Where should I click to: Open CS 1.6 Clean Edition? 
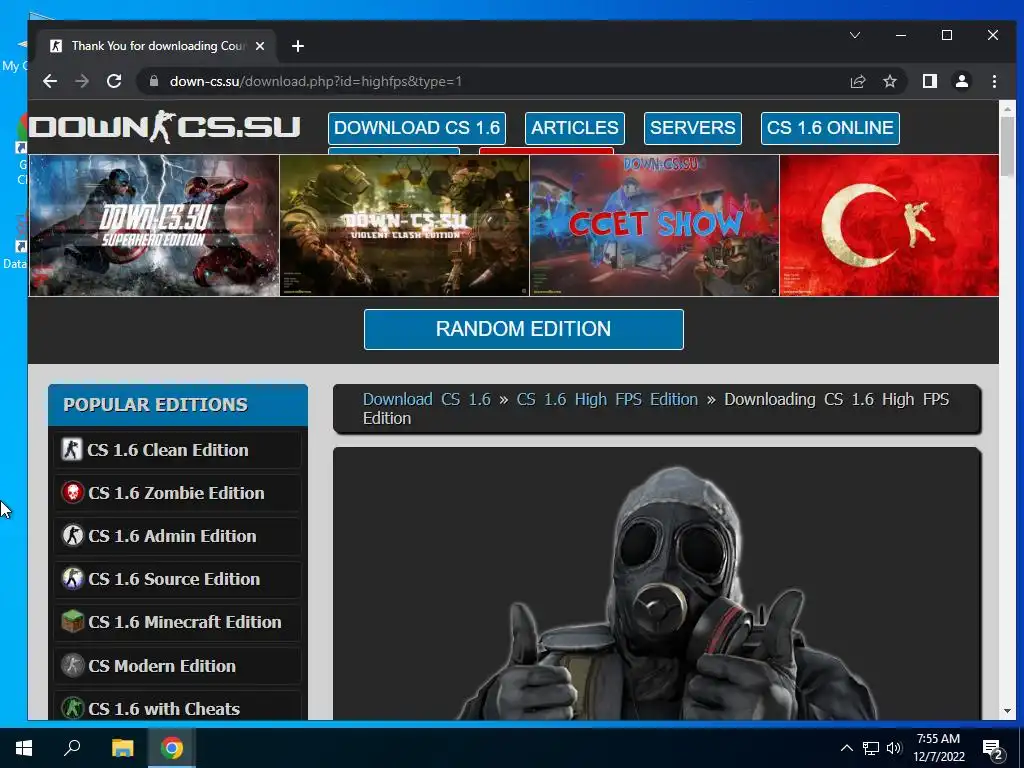(178, 450)
